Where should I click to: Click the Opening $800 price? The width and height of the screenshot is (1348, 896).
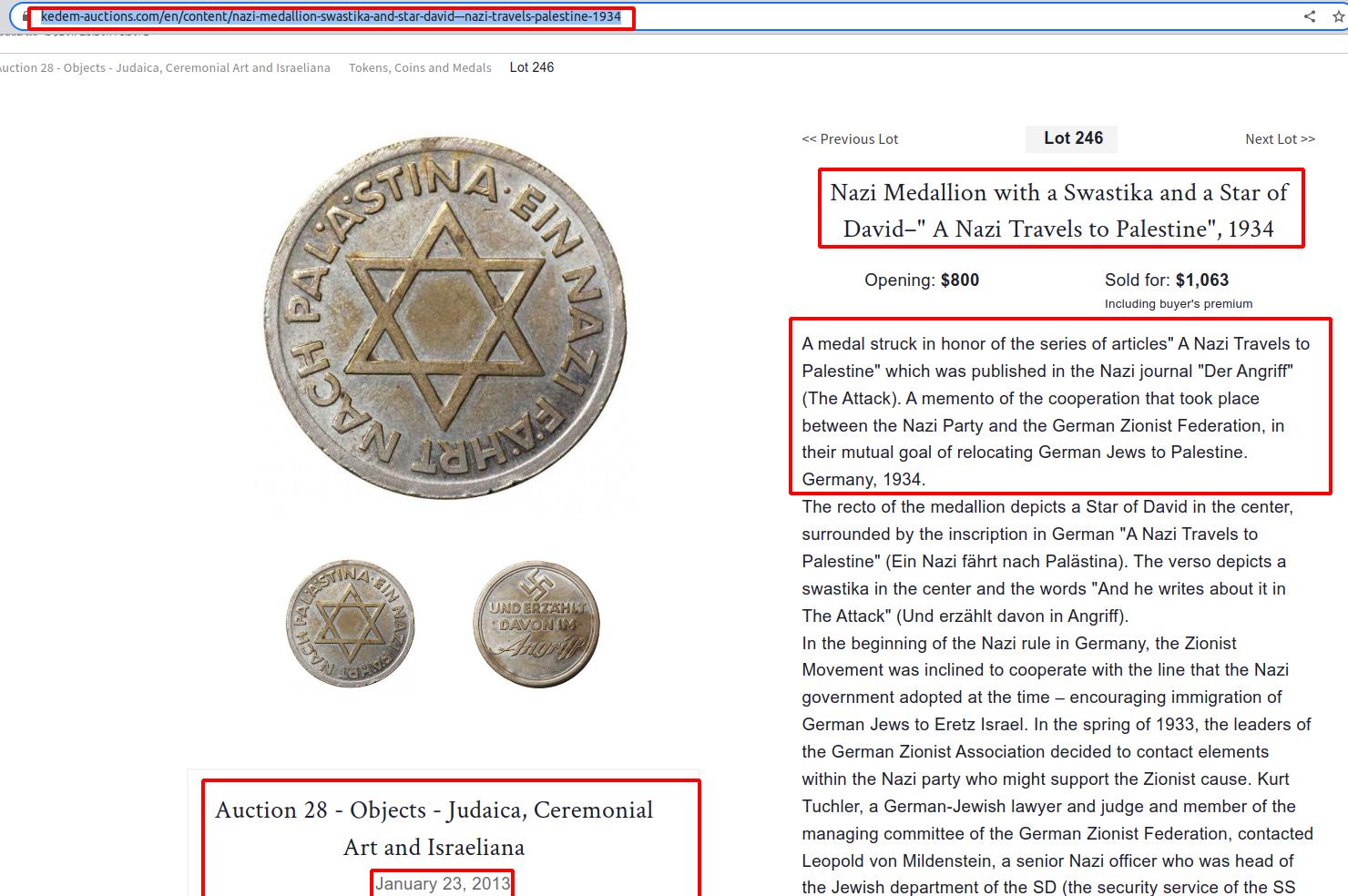[x=922, y=280]
